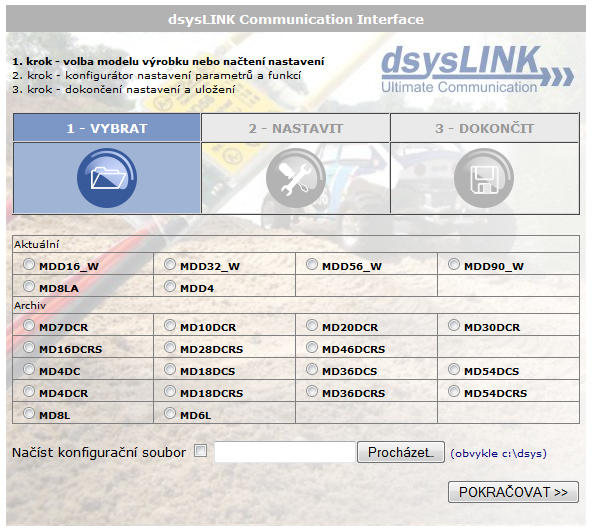592x531 pixels.
Task: Click the '2. krok - konfigurátor nastavení' line
Action: (x=156, y=75)
